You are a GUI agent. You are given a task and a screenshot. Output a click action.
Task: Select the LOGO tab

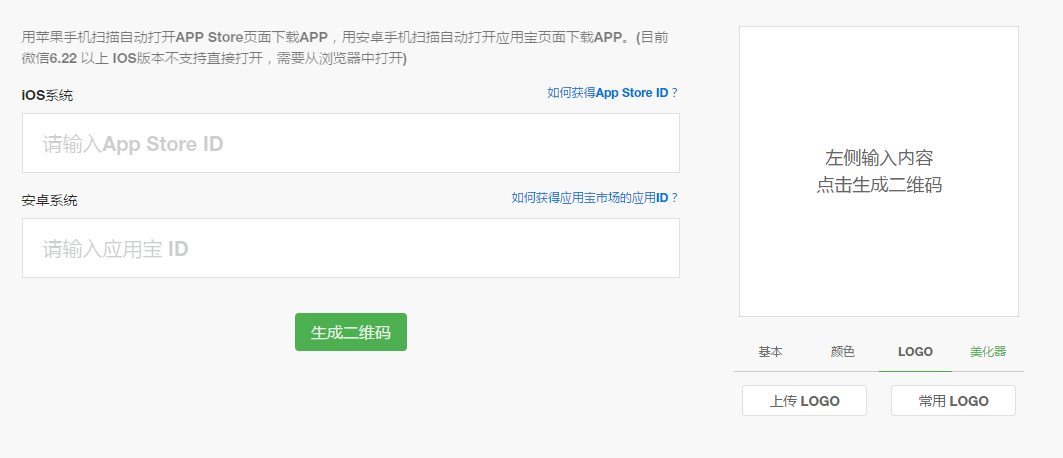pos(915,352)
